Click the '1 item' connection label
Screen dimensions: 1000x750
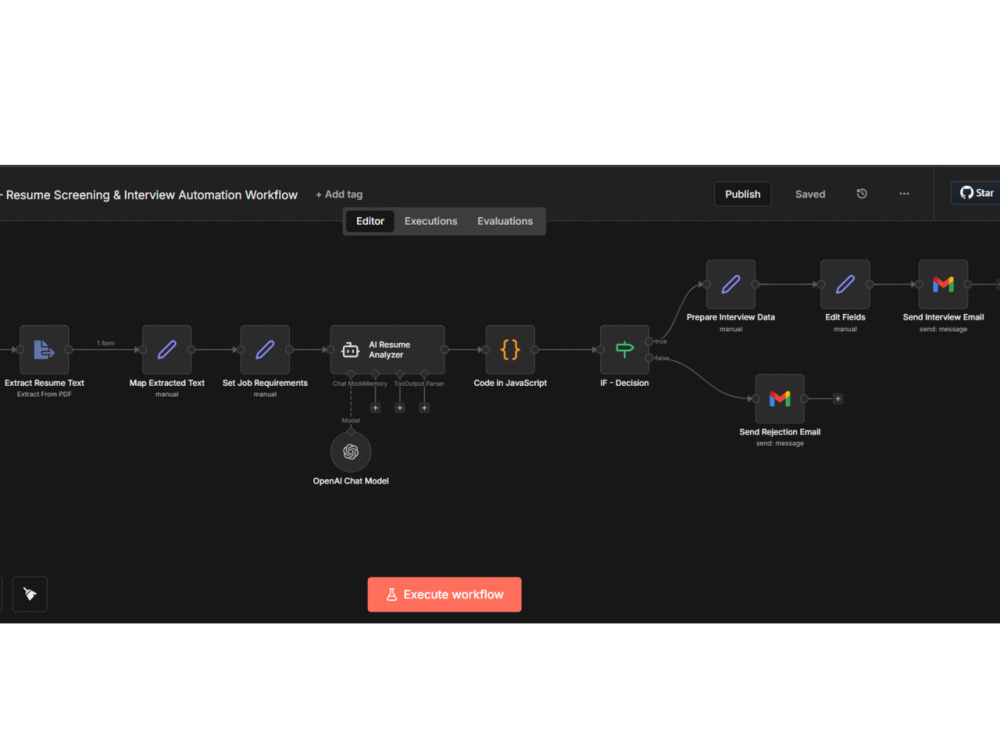[105, 343]
